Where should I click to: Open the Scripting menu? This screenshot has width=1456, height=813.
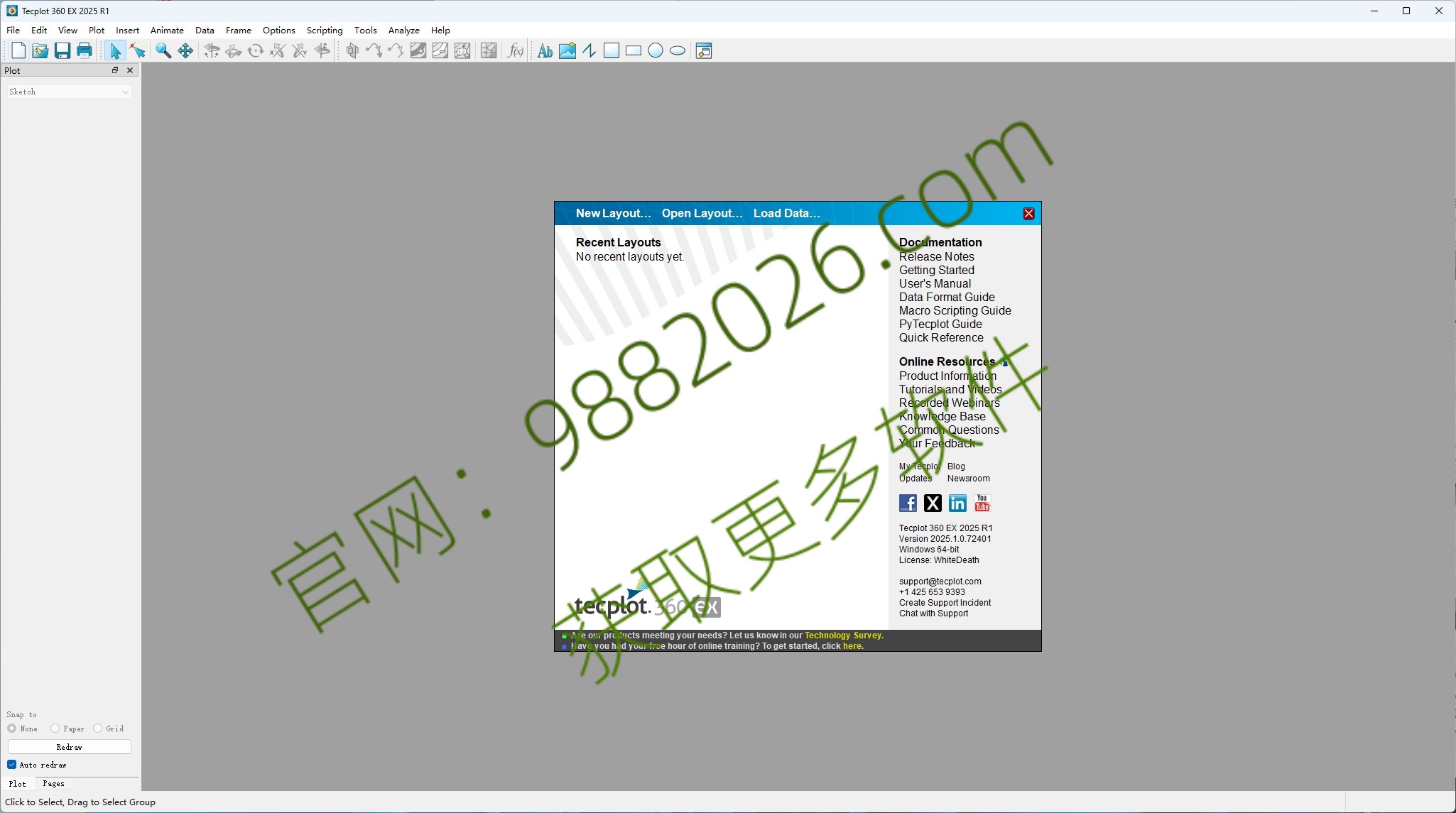pyautogui.click(x=325, y=31)
